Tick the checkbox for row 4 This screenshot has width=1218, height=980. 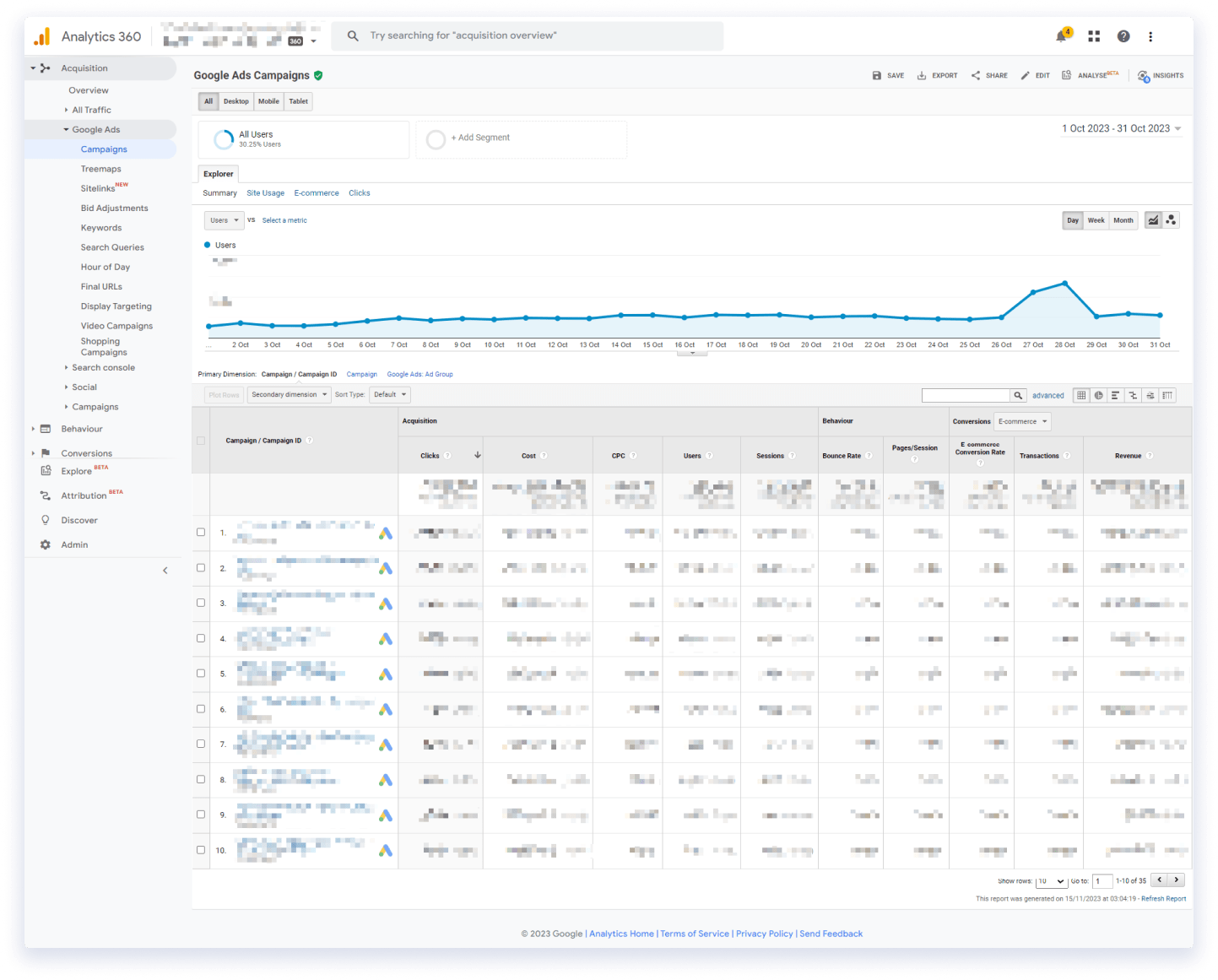[x=201, y=638]
